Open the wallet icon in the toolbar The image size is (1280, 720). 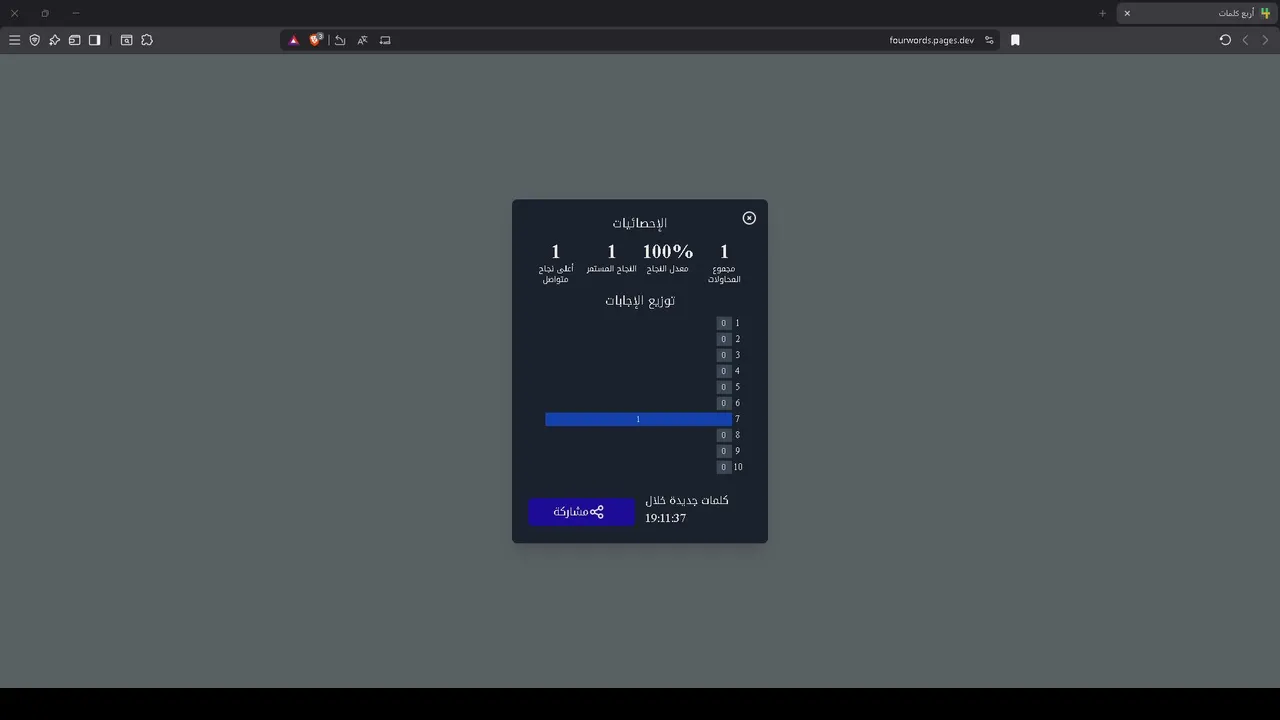coord(74,40)
